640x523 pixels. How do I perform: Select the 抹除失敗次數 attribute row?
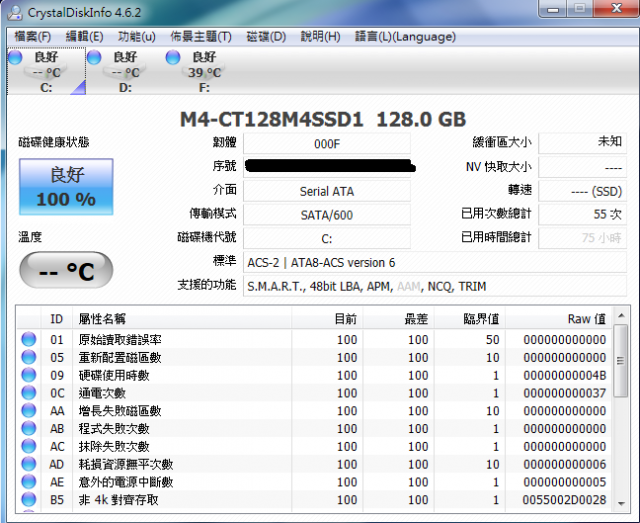(x=314, y=446)
